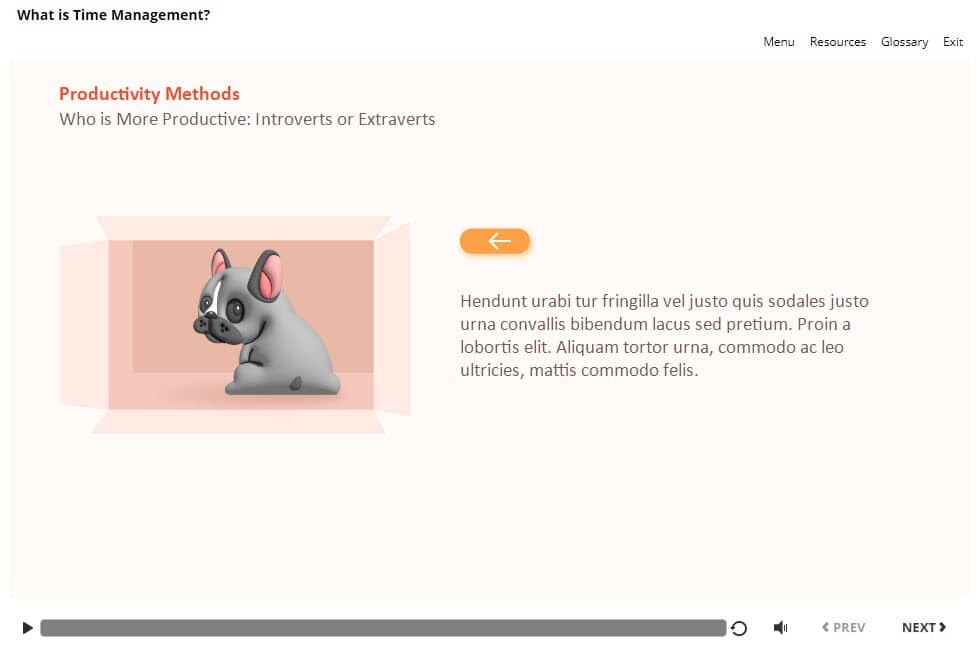This screenshot has height=658, width=980.
Task: Go to the next slide with NEXT
Action: (x=924, y=627)
